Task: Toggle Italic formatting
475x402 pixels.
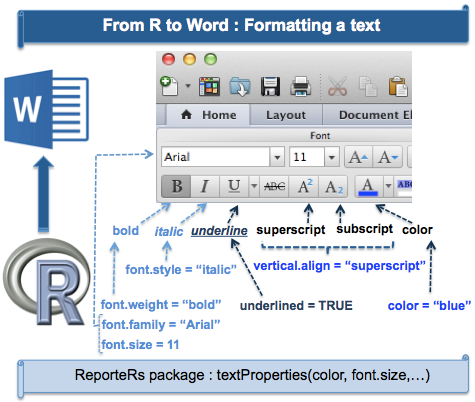Action: (x=205, y=186)
